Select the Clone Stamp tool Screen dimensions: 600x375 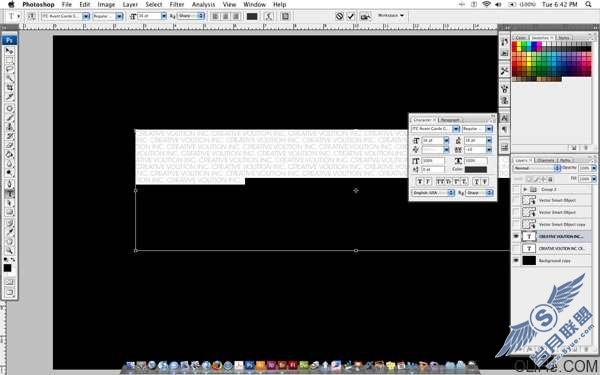click(x=10, y=127)
